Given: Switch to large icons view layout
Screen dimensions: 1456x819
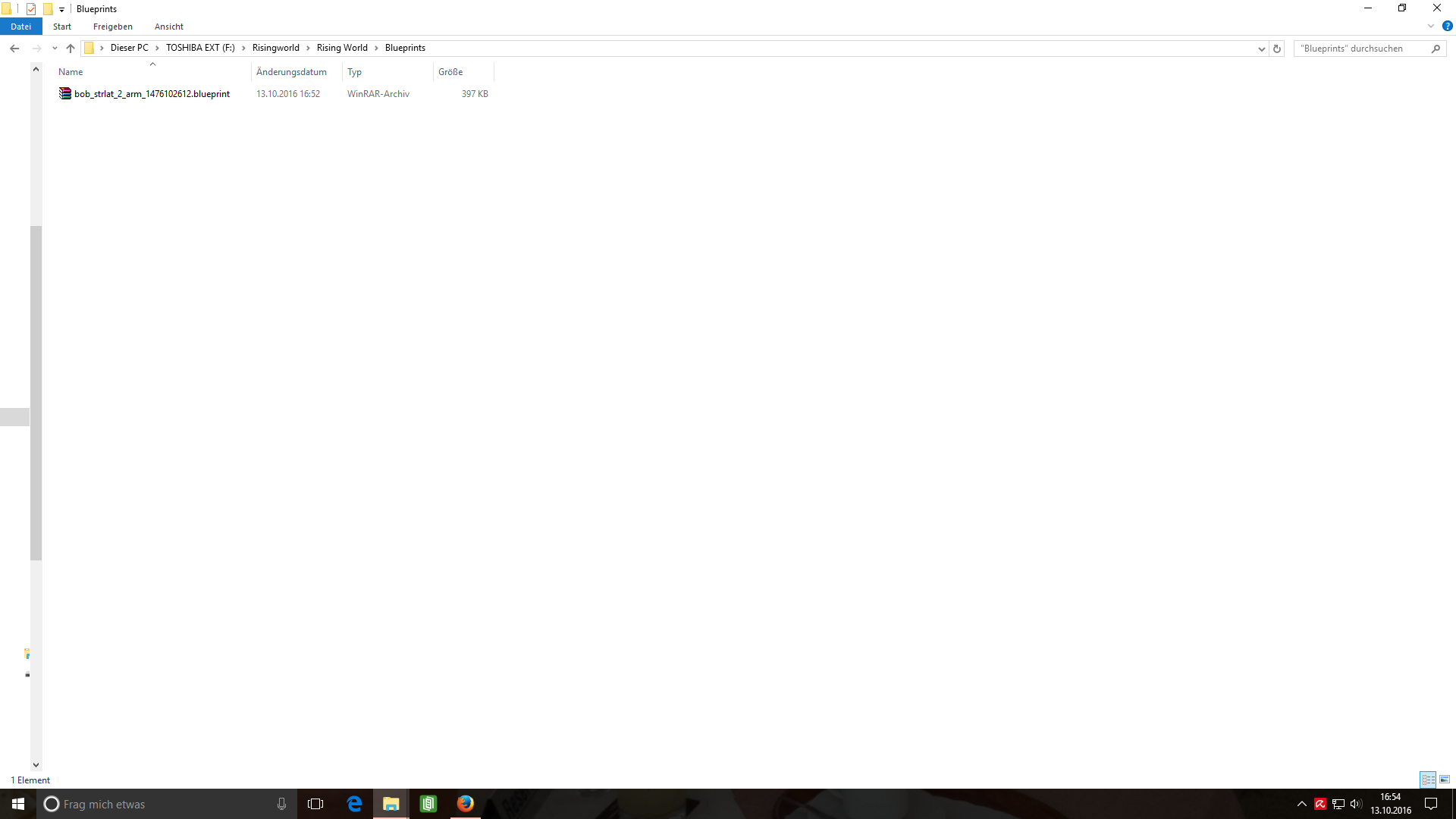Looking at the screenshot, I should [x=1445, y=780].
